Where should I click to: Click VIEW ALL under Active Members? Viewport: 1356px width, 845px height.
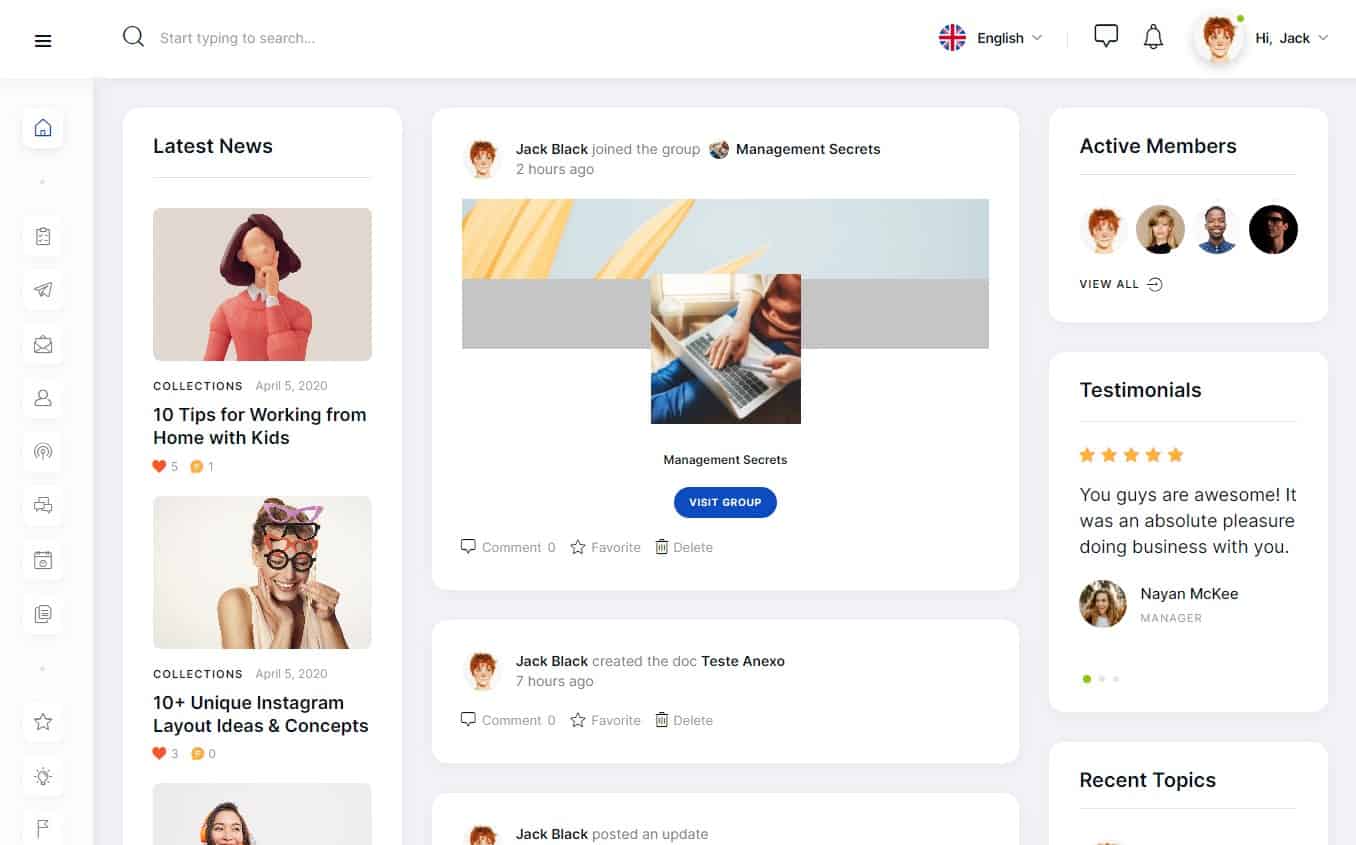click(1121, 284)
